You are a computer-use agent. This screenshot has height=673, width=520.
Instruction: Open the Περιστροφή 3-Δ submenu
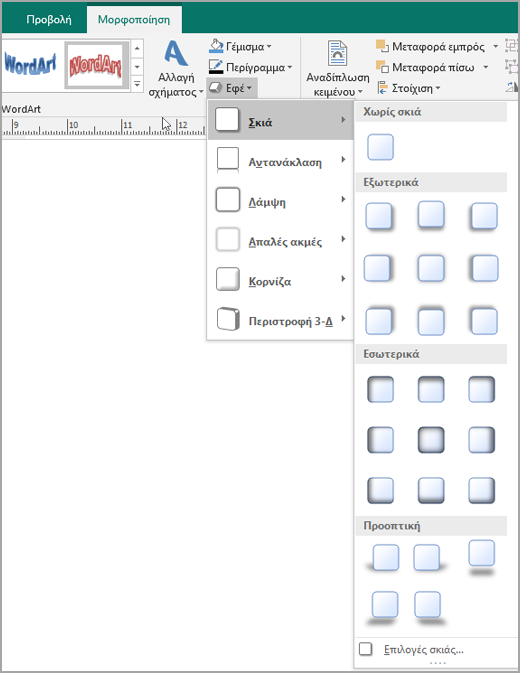[x=281, y=320]
